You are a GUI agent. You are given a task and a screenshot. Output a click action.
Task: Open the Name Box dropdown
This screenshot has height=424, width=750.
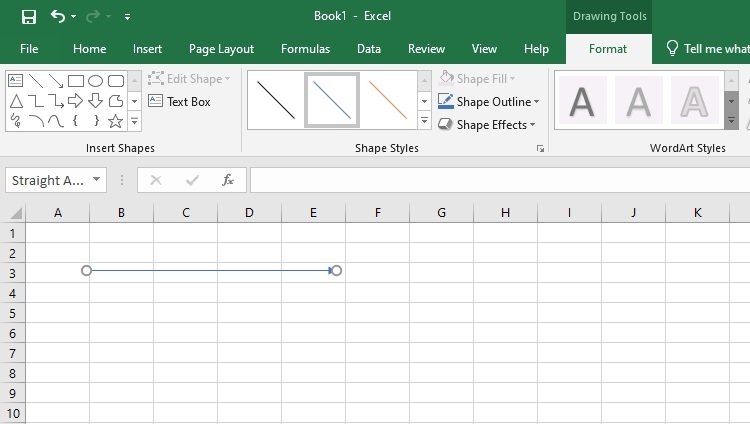[x=97, y=179]
